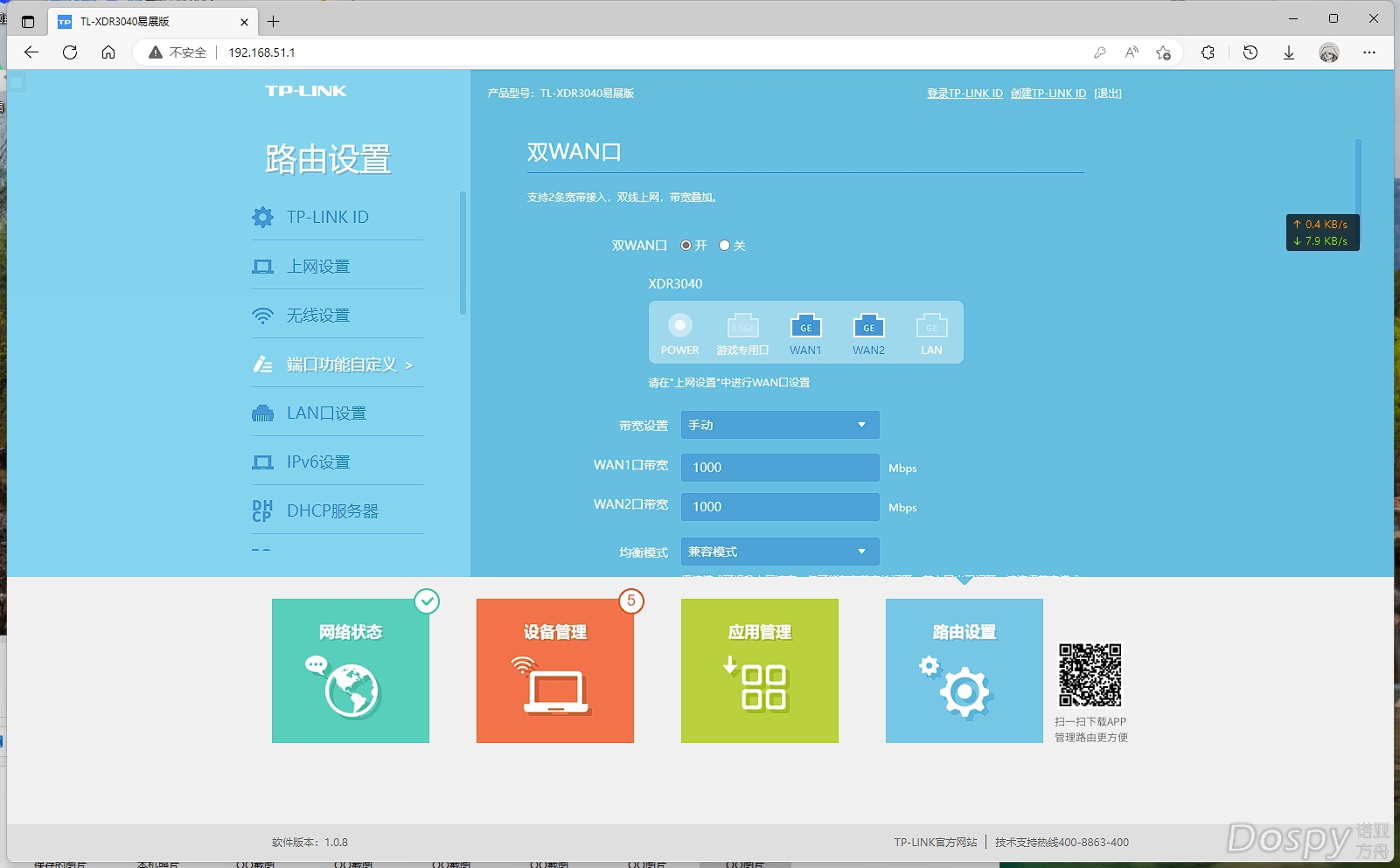Screen dimensions: 1400x868
Task: Enable dual WAN with 开 radio
Action: [686, 246]
